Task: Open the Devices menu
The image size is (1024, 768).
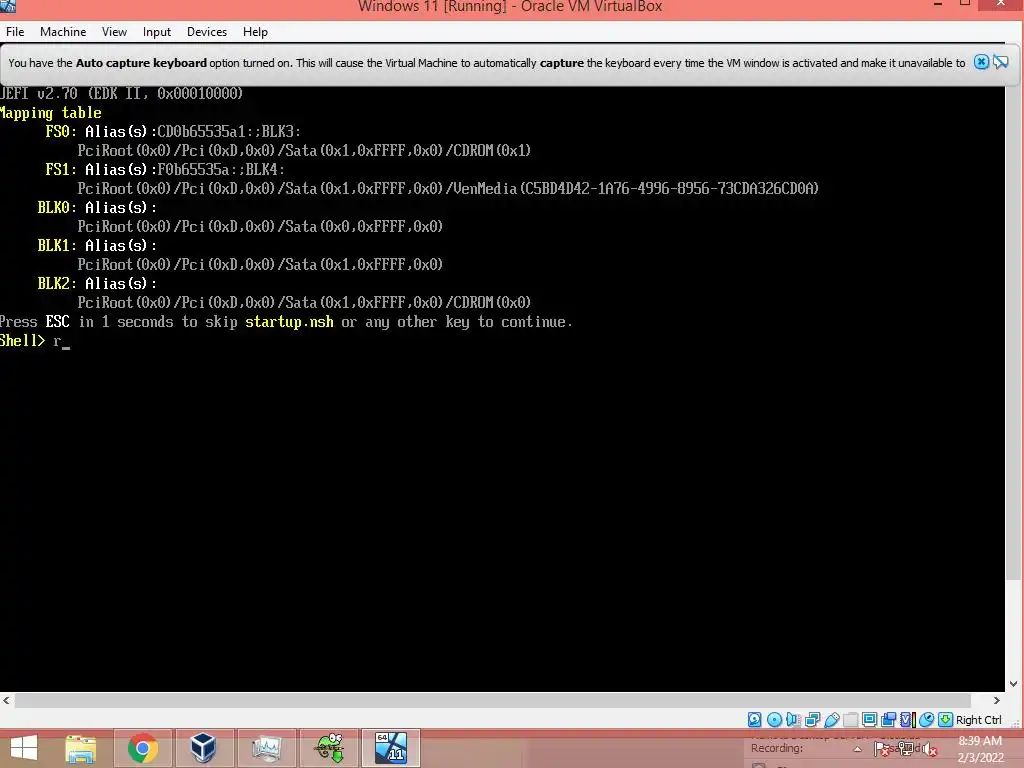Action: click(x=207, y=31)
